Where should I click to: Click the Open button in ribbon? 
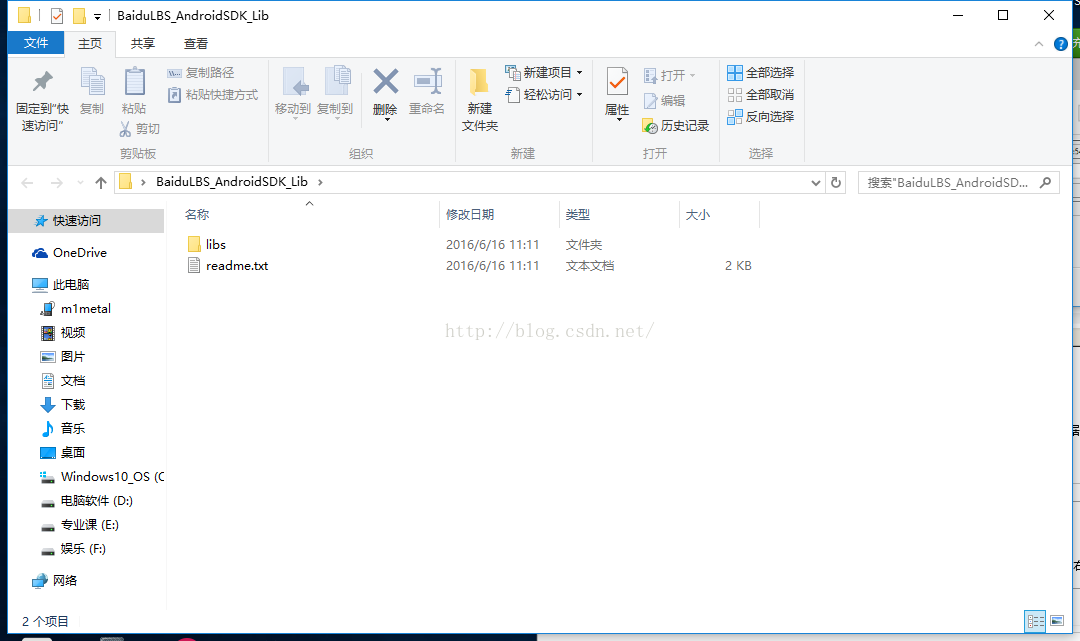pos(669,75)
